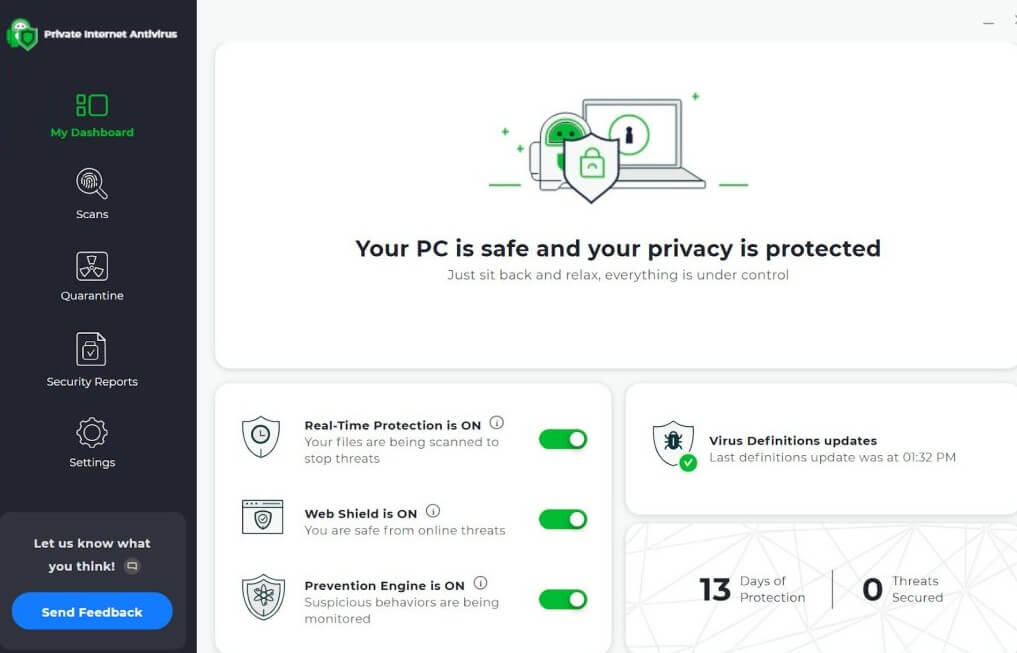Toggle the Prevention Engine off
1017x653 pixels.
coord(563,599)
